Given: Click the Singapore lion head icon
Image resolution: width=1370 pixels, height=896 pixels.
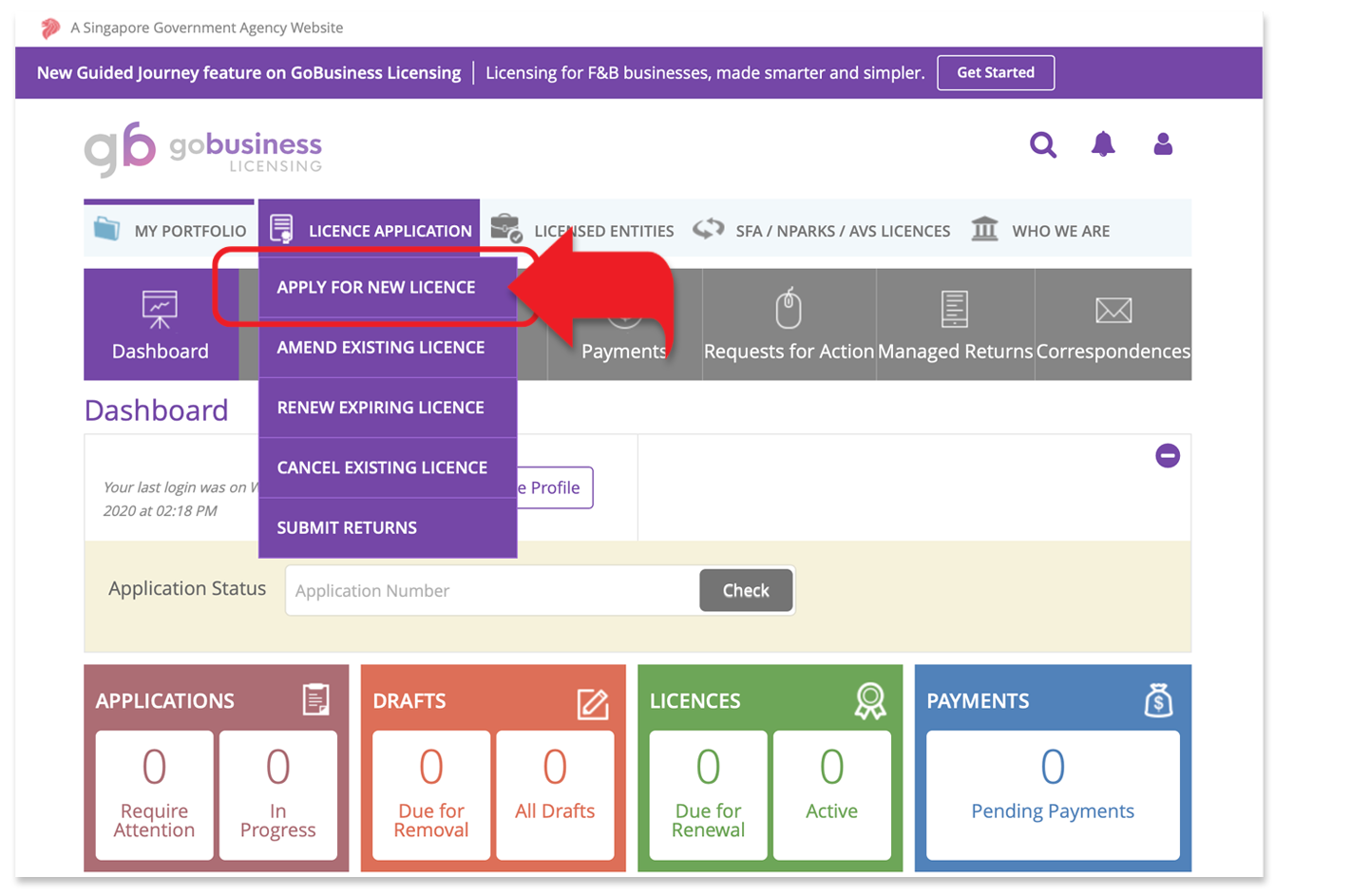Looking at the screenshot, I should click(x=50, y=28).
